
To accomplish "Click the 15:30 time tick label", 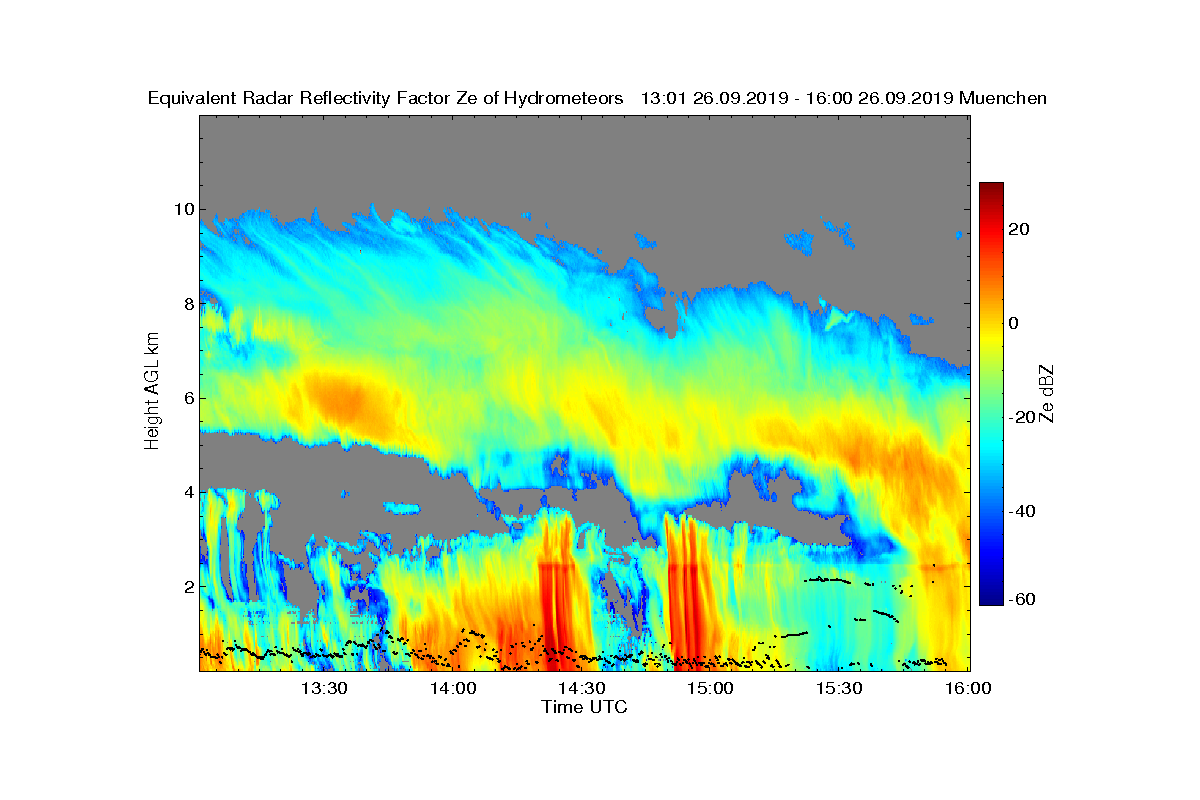I will coord(838,688).
